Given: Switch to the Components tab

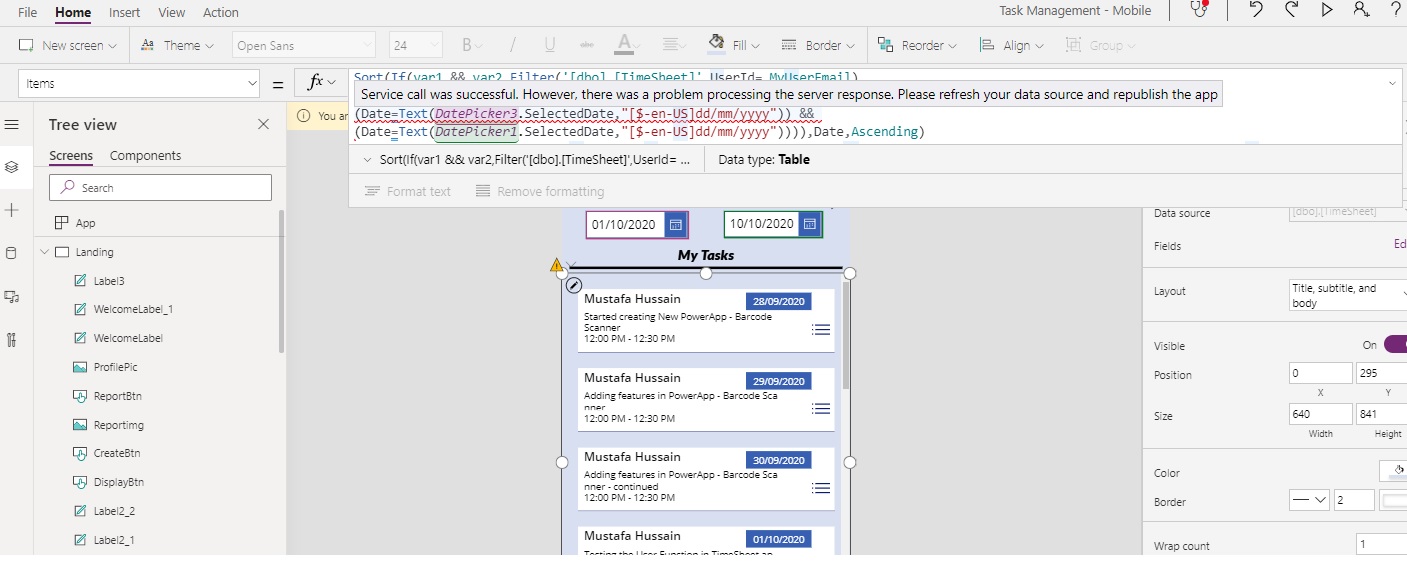Looking at the screenshot, I should point(145,156).
